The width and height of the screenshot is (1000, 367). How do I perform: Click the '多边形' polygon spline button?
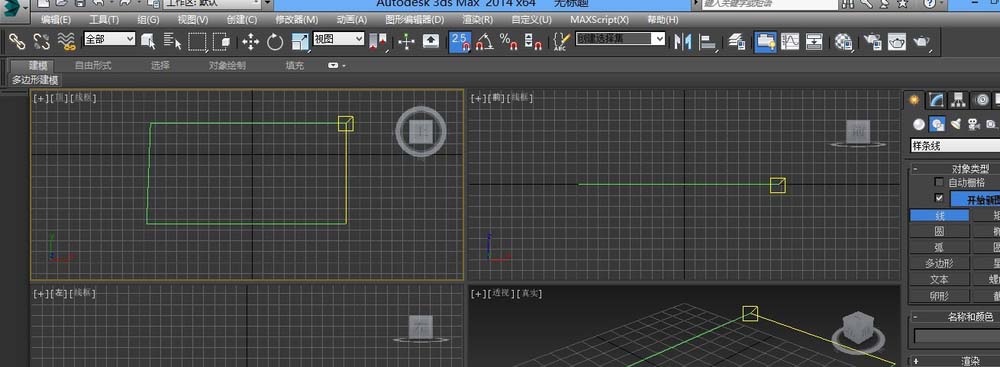pos(939,264)
